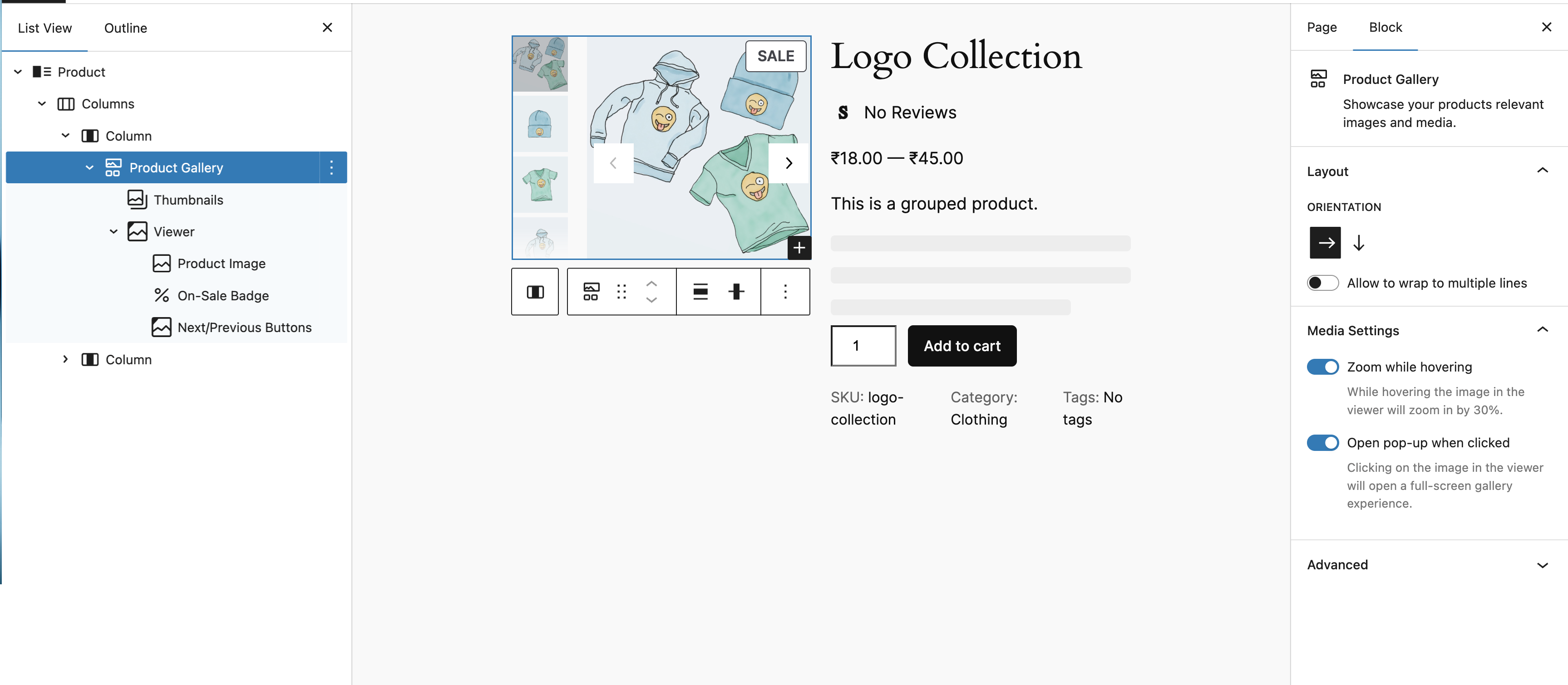Click the Product Gallery block type icon in toolbar
Screen dimensions: 1568x685
591,292
